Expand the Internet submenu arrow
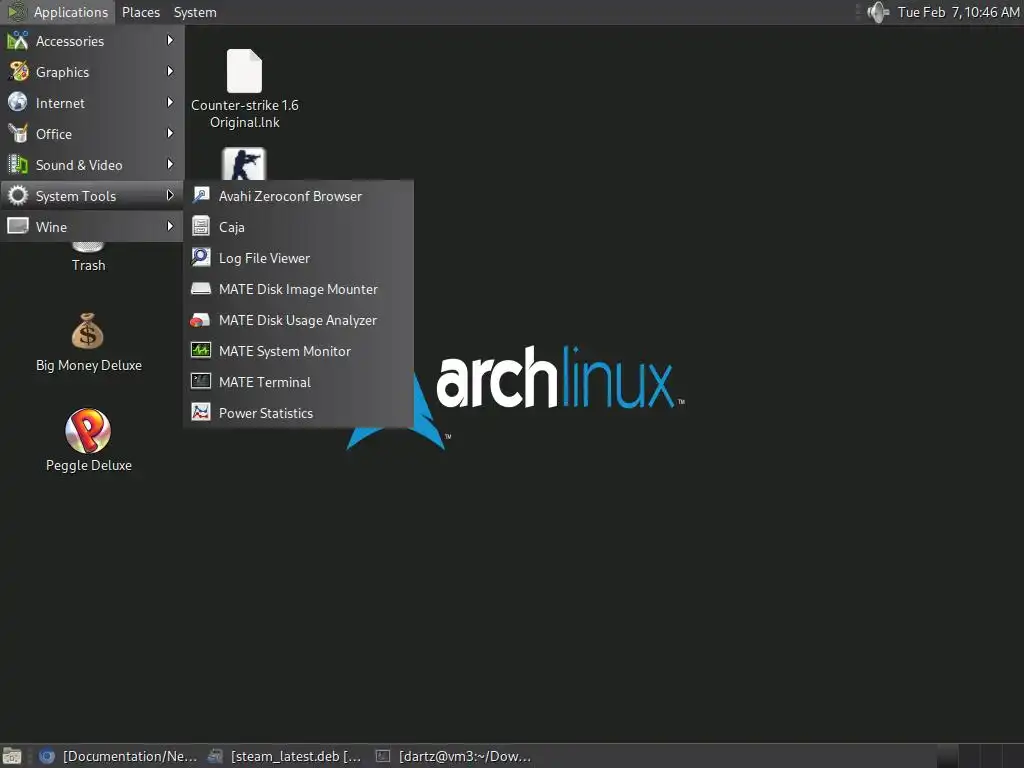 [x=170, y=103]
